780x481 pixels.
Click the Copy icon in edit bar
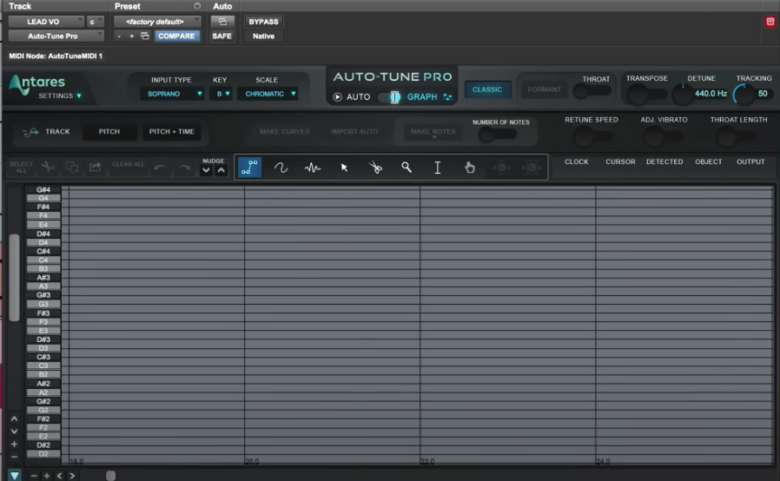tap(72, 167)
